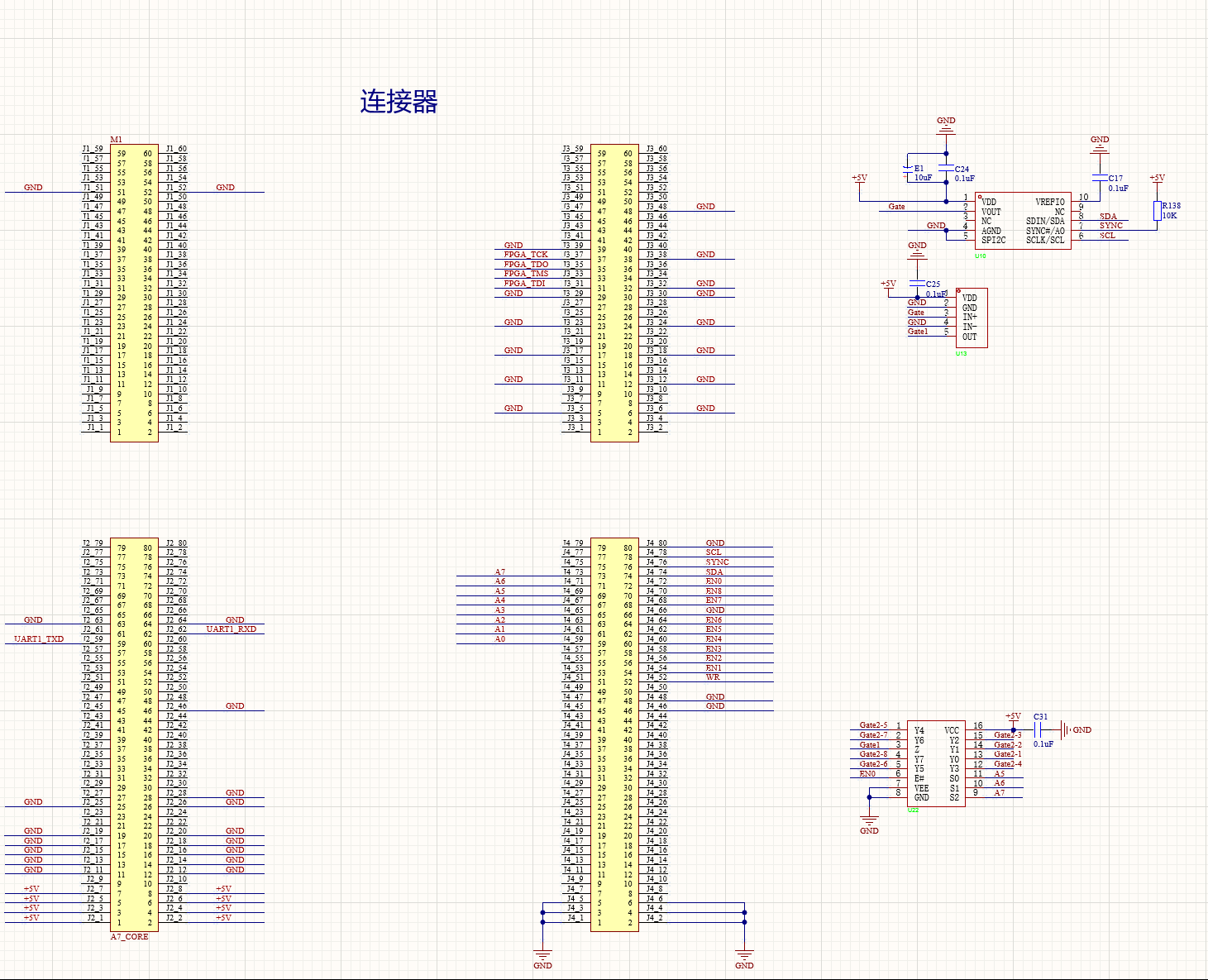
Task: Select the FPGA_TDO net label
Action: pos(526,265)
